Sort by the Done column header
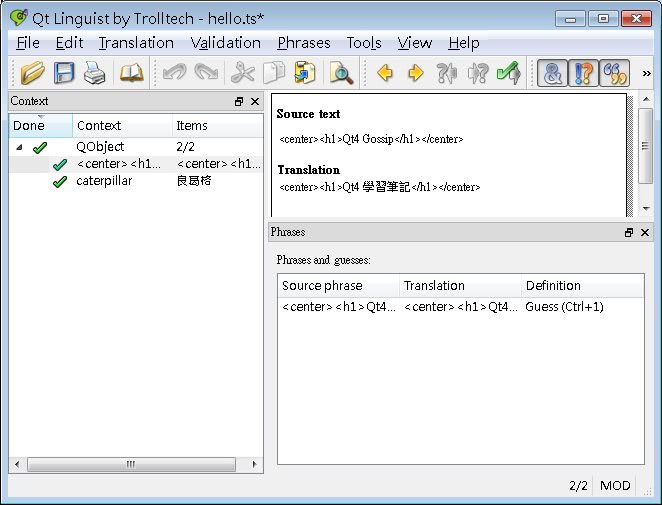The width and height of the screenshot is (662, 505). [41, 125]
